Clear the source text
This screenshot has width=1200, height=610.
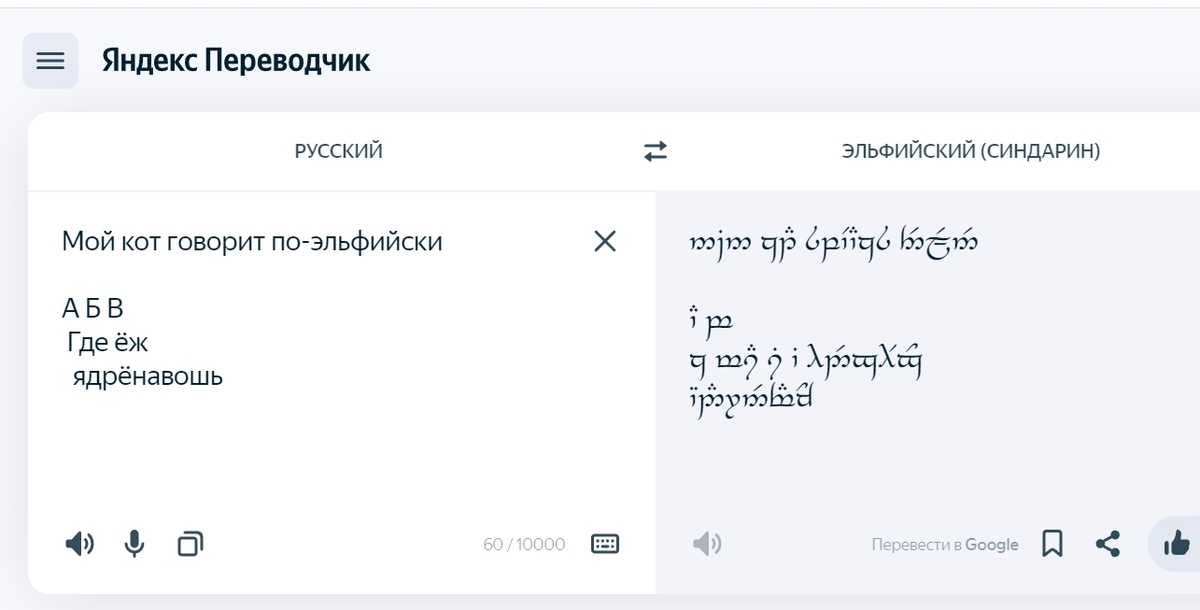coord(605,241)
